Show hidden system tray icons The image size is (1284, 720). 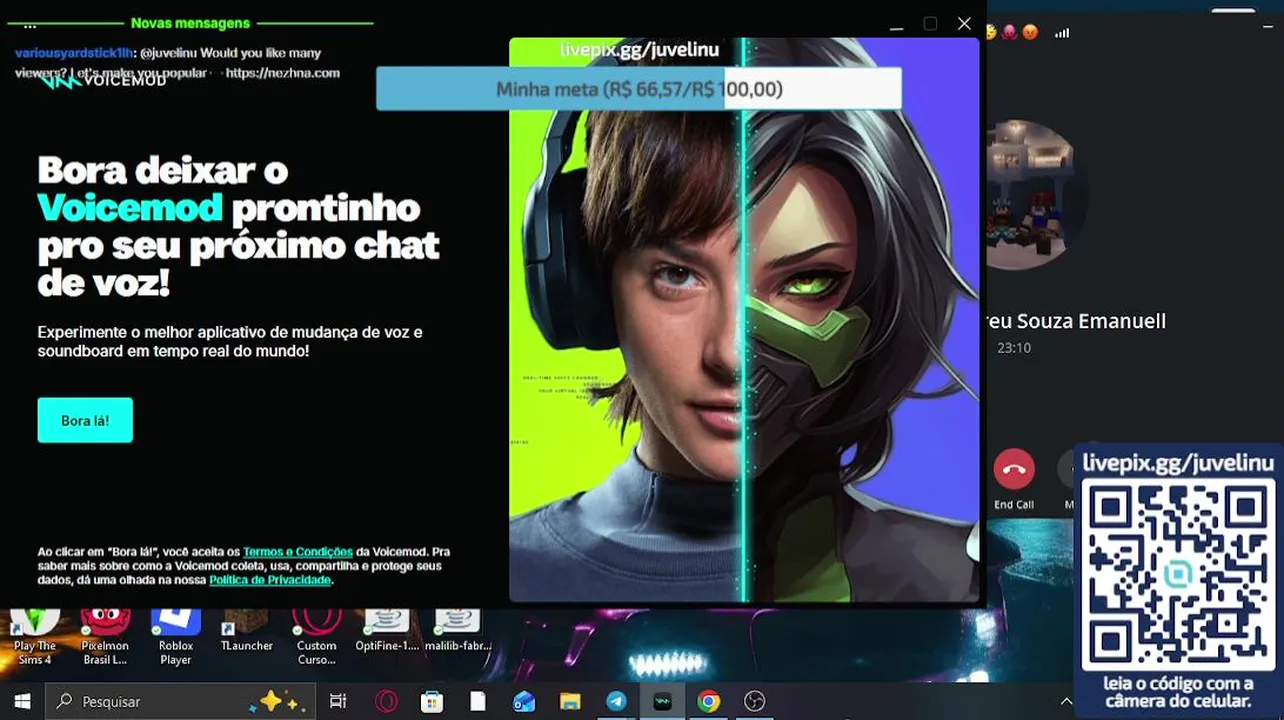click(1066, 702)
